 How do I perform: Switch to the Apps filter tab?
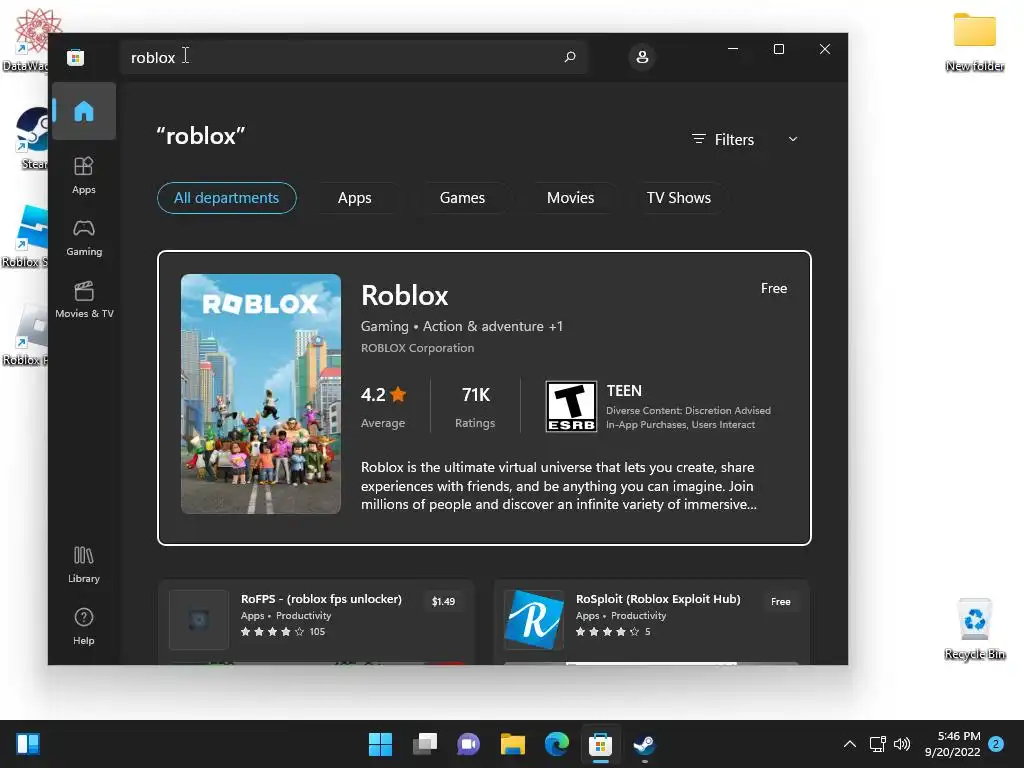point(355,198)
